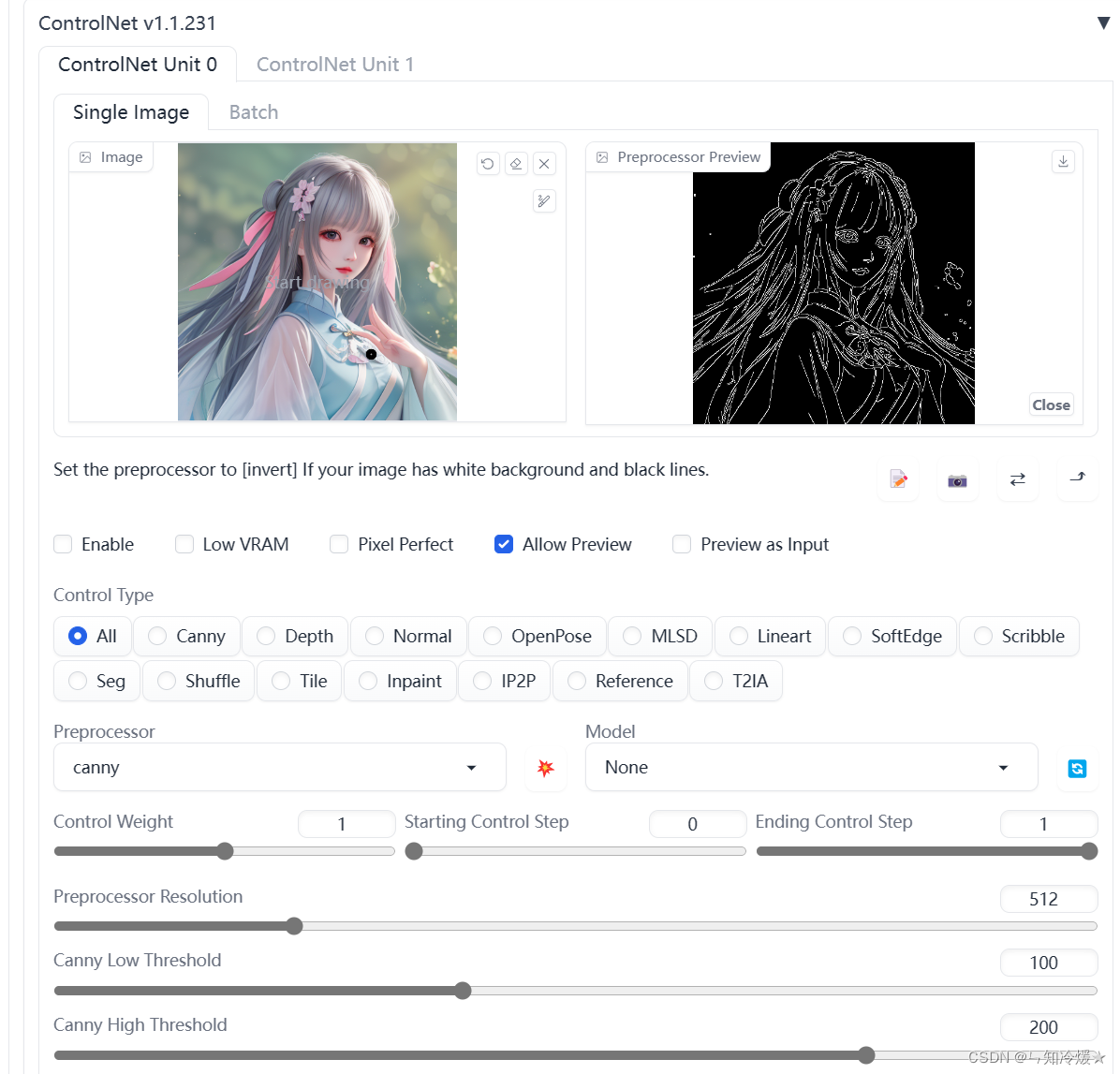The width and height of the screenshot is (1120, 1074).
Task: Toggle Preview as Input checkbox
Action: click(682, 544)
